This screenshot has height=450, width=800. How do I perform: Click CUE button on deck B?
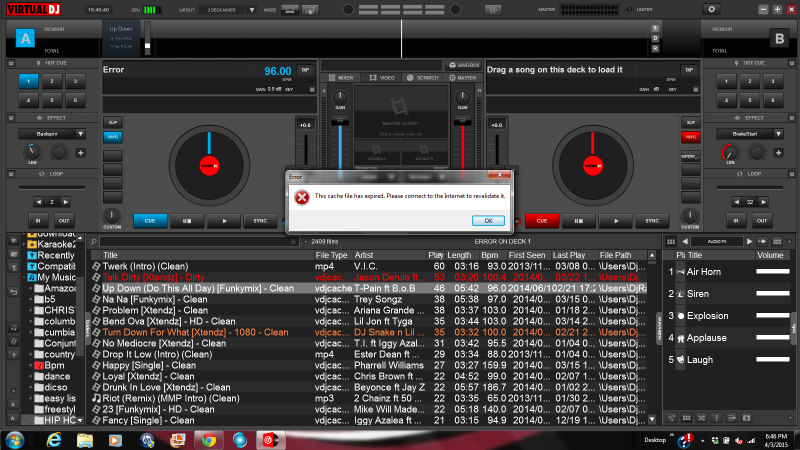click(x=542, y=221)
